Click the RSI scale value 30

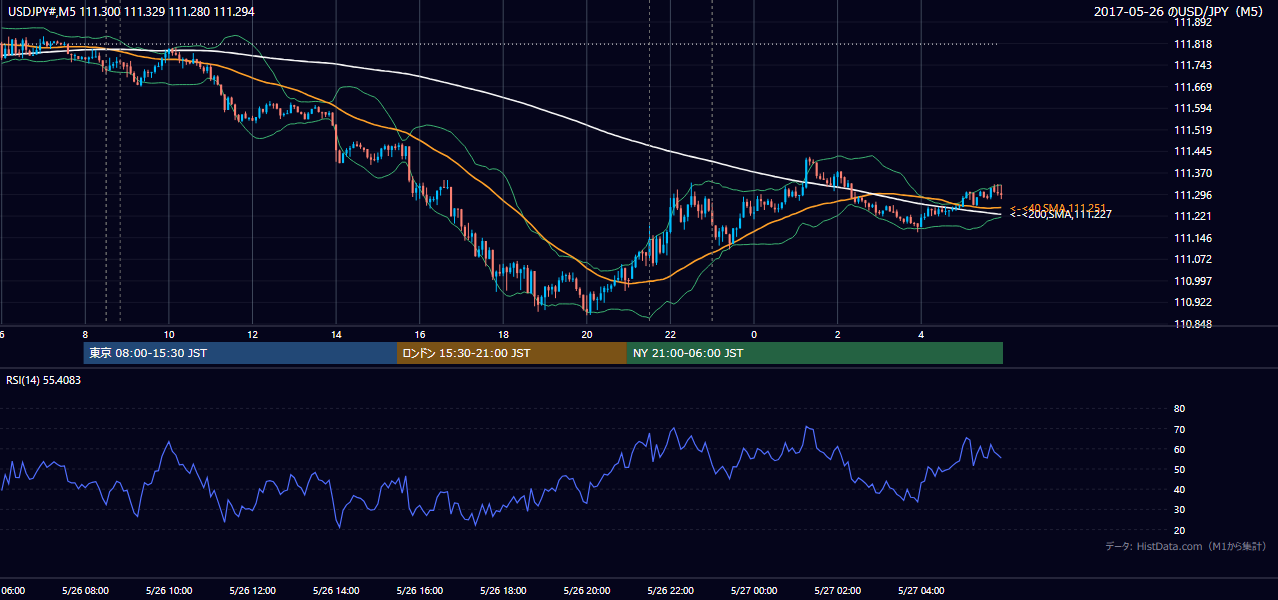coord(1179,510)
